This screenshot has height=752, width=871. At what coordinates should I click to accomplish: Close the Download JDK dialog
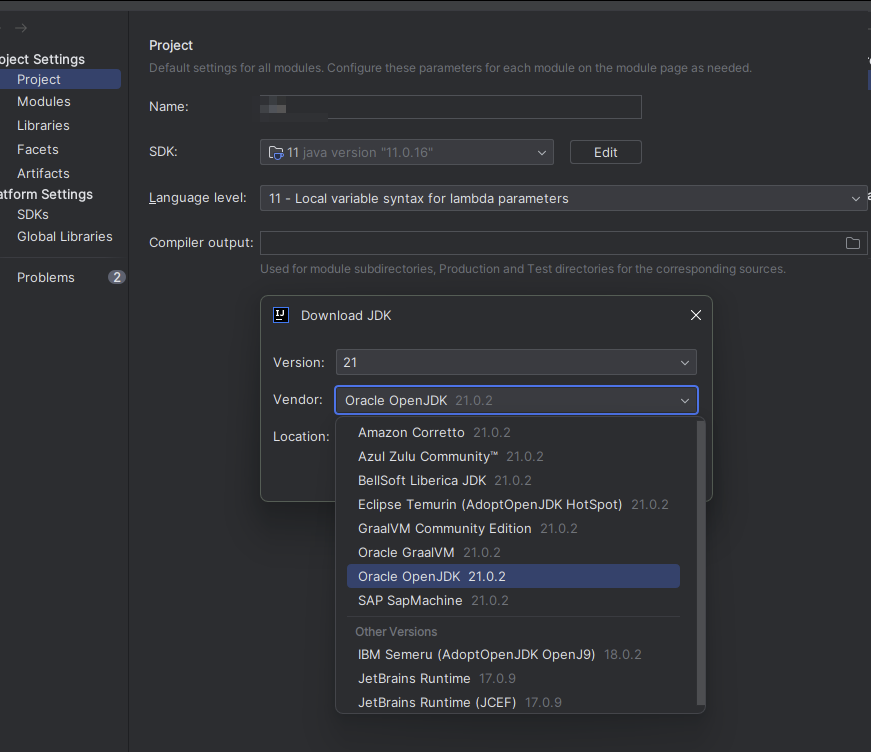695,315
